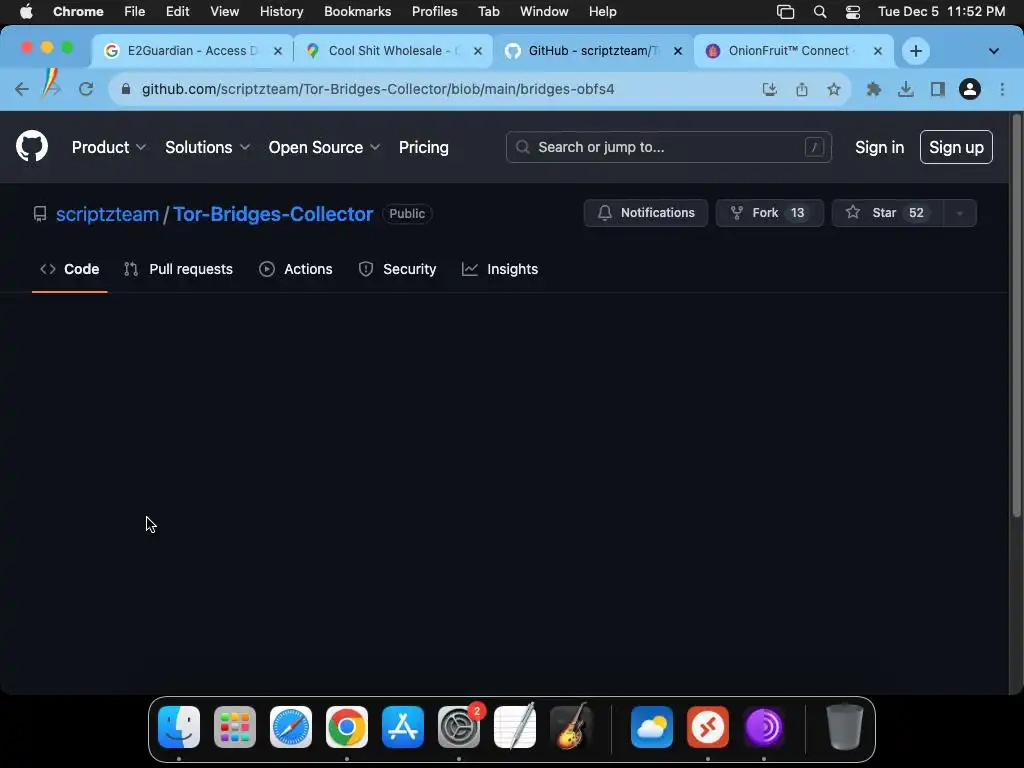
Task: Open Control Center in the menu bar
Action: pos(852,12)
